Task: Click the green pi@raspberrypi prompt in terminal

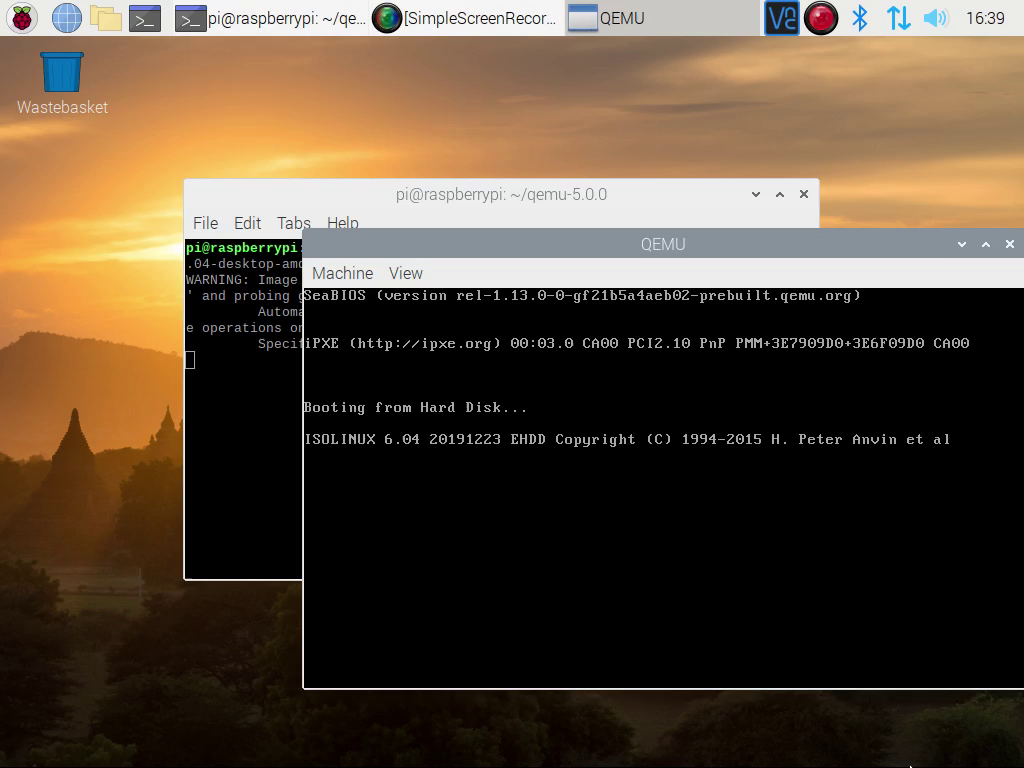Action: tap(242, 248)
